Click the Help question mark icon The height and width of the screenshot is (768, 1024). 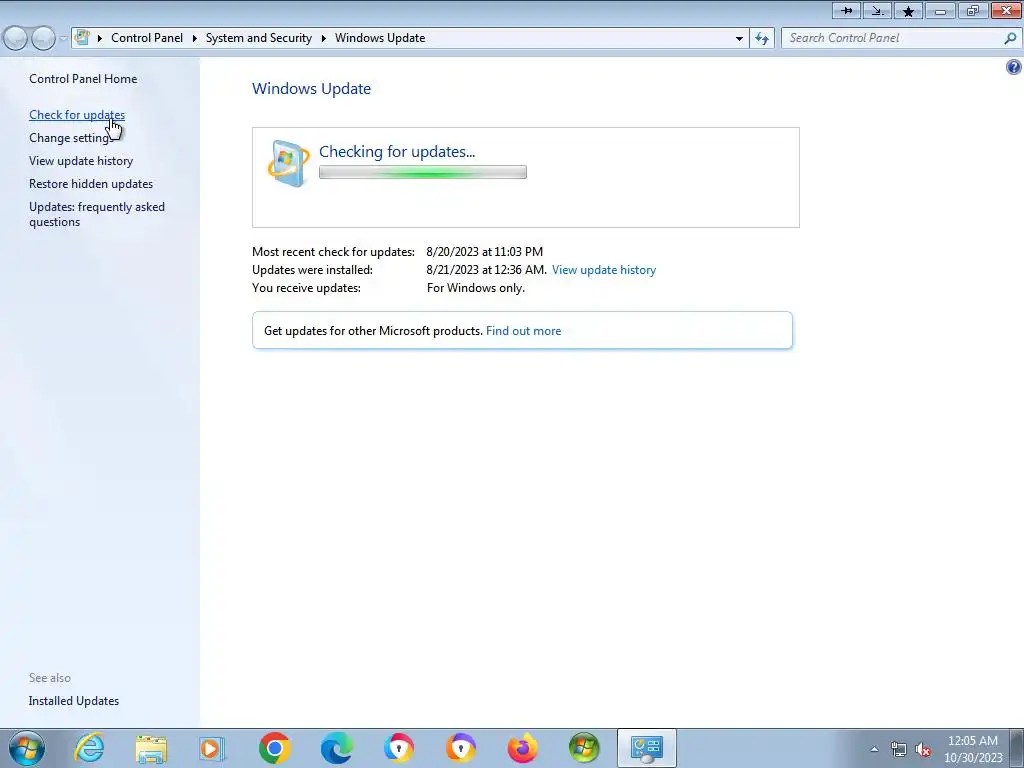point(1014,67)
